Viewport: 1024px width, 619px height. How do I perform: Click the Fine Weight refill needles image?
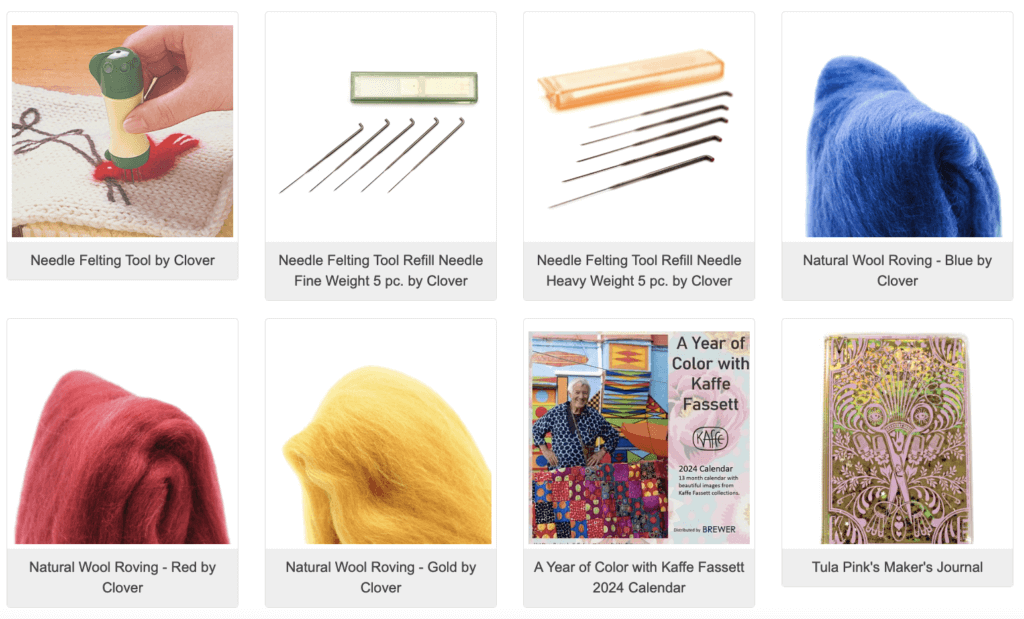tap(380, 131)
